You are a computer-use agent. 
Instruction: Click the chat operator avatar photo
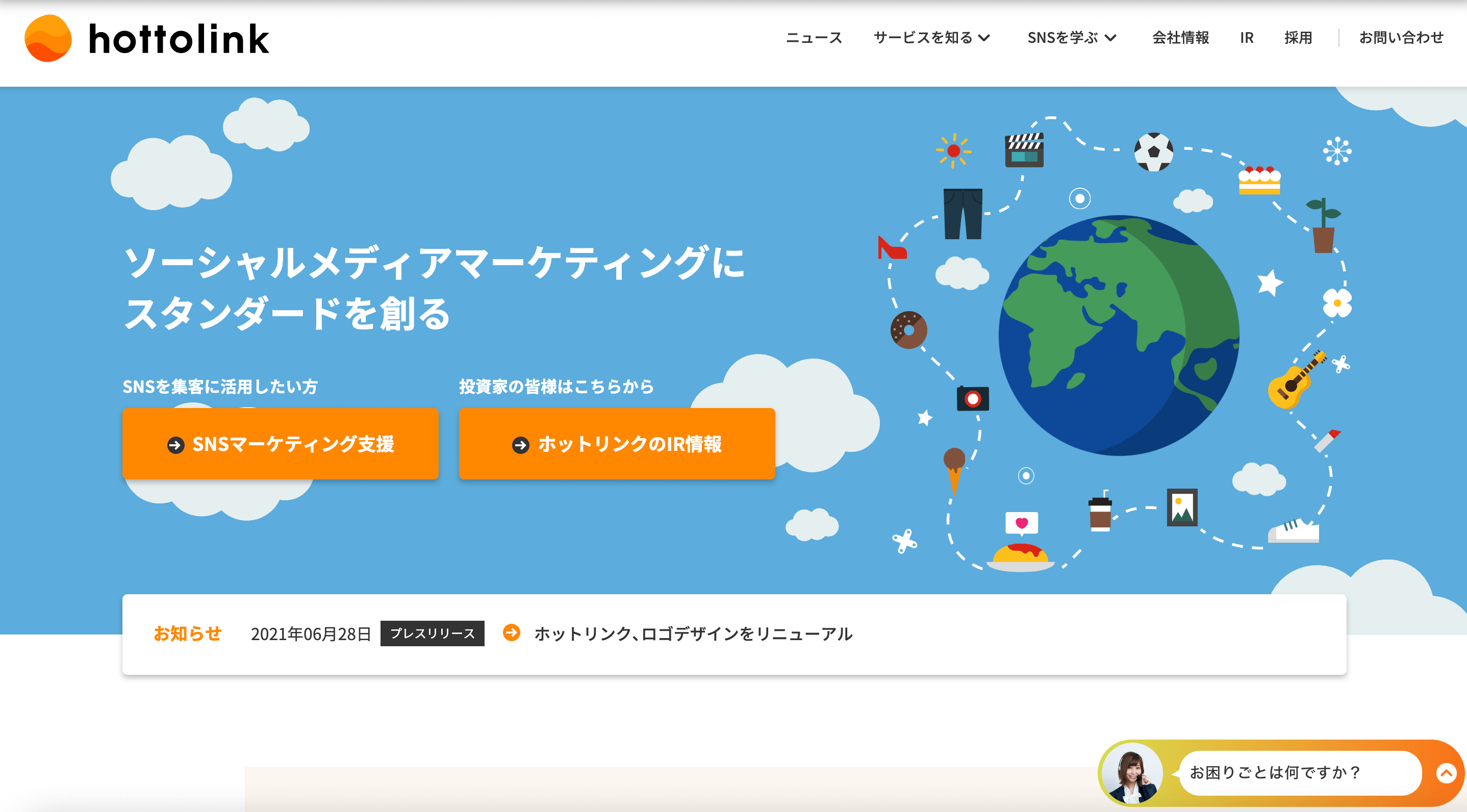click(x=1131, y=773)
